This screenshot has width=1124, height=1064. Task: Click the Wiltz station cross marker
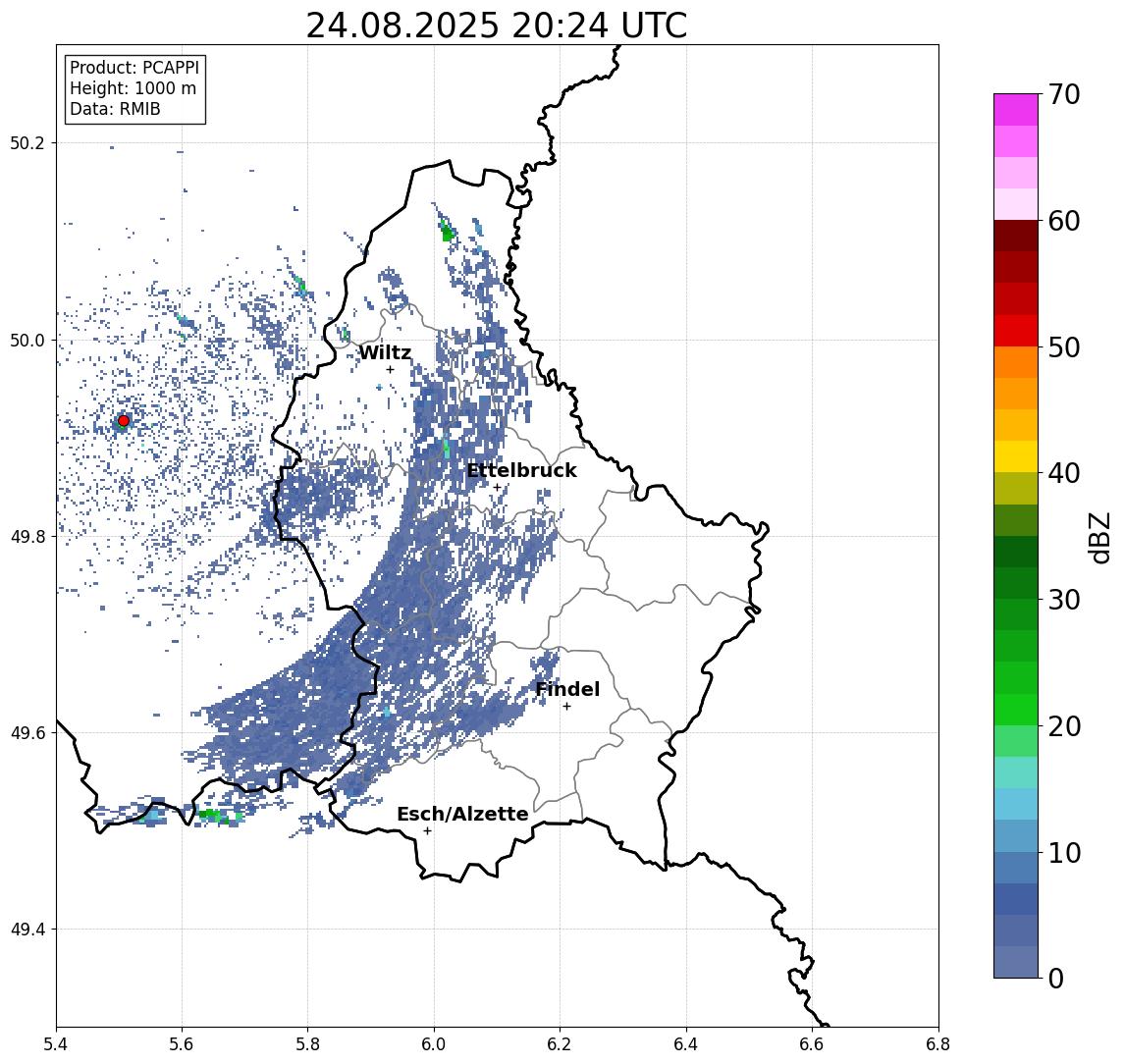390,369
